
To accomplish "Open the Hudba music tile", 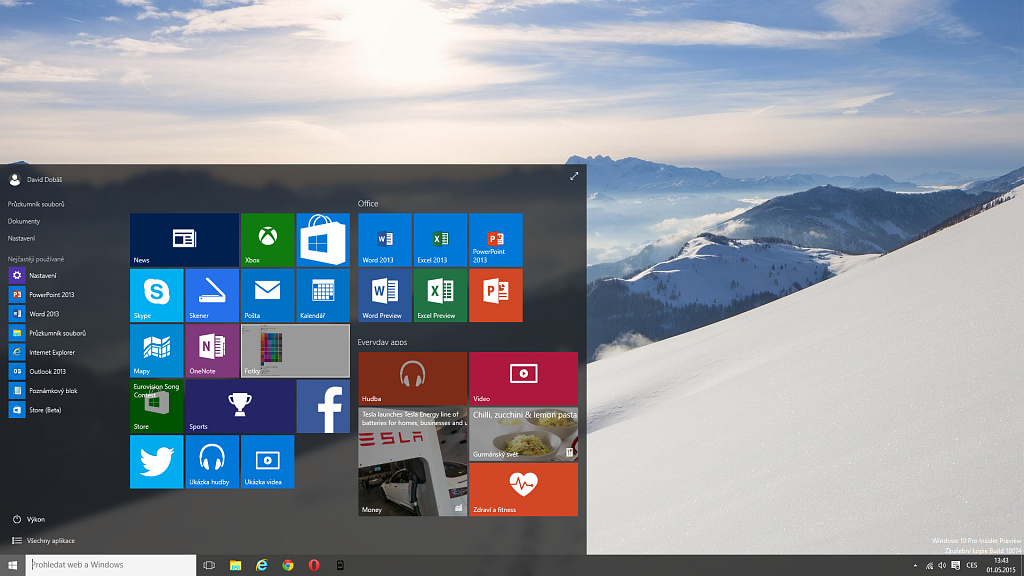I will coord(412,379).
